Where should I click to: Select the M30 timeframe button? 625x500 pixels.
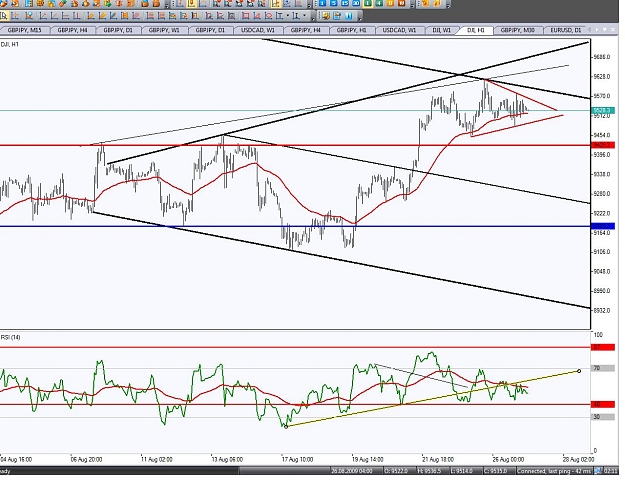pos(356,3)
